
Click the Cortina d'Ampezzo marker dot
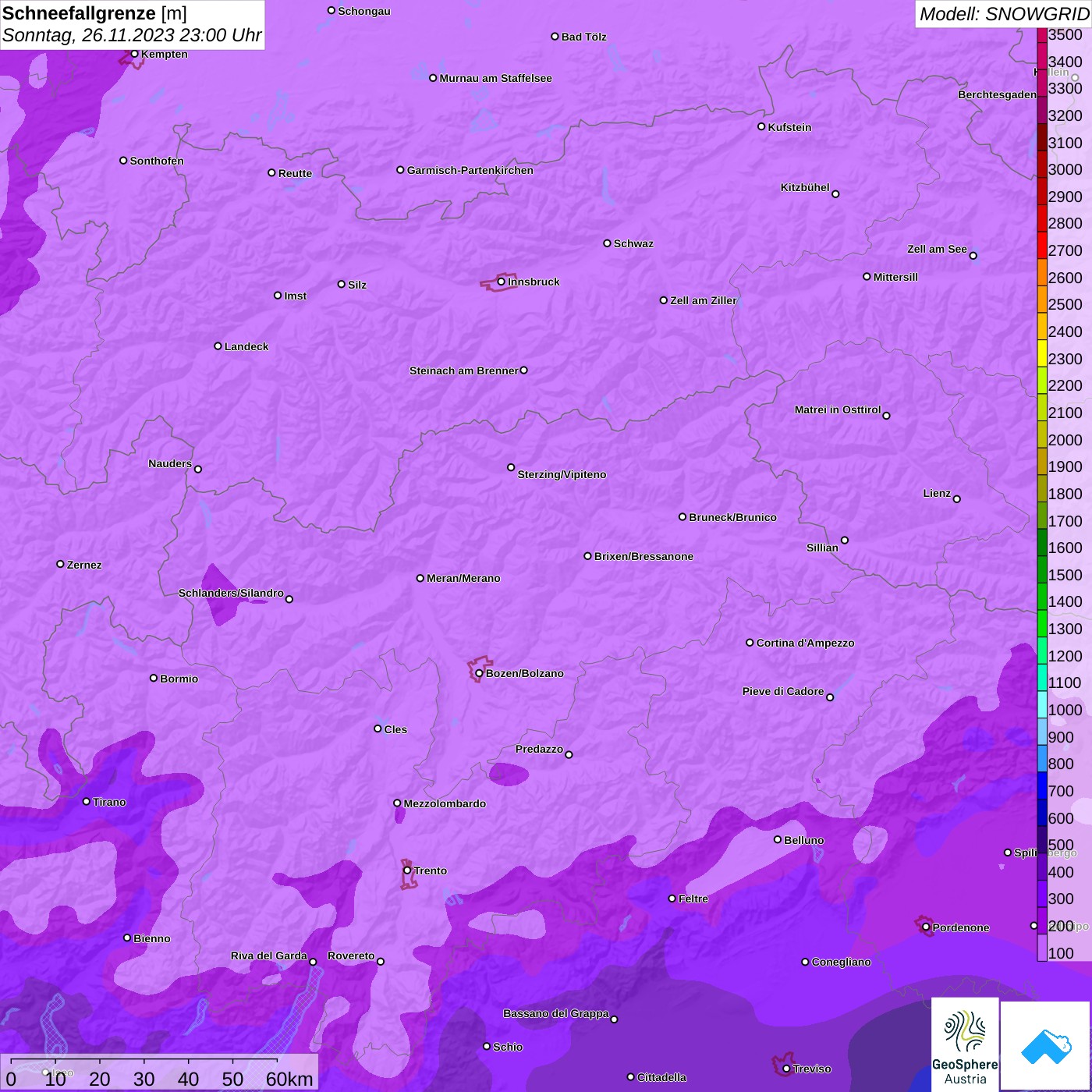point(750,643)
